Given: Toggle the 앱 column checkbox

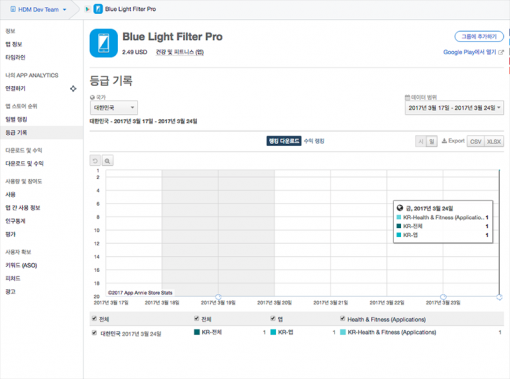Looking at the screenshot, I should 273,319.
